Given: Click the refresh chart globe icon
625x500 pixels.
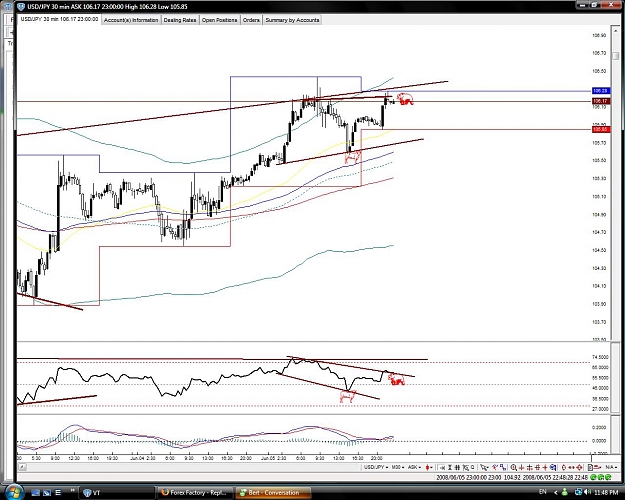Looking at the screenshot, I should (553, 467).
